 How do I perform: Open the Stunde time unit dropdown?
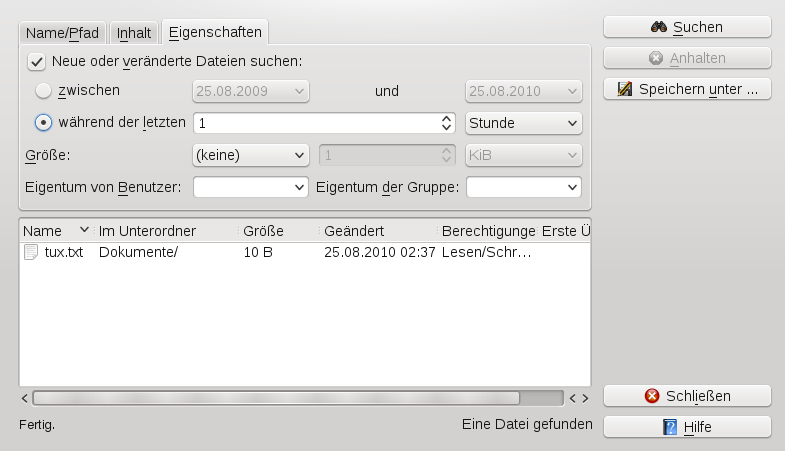pos(524,123)
